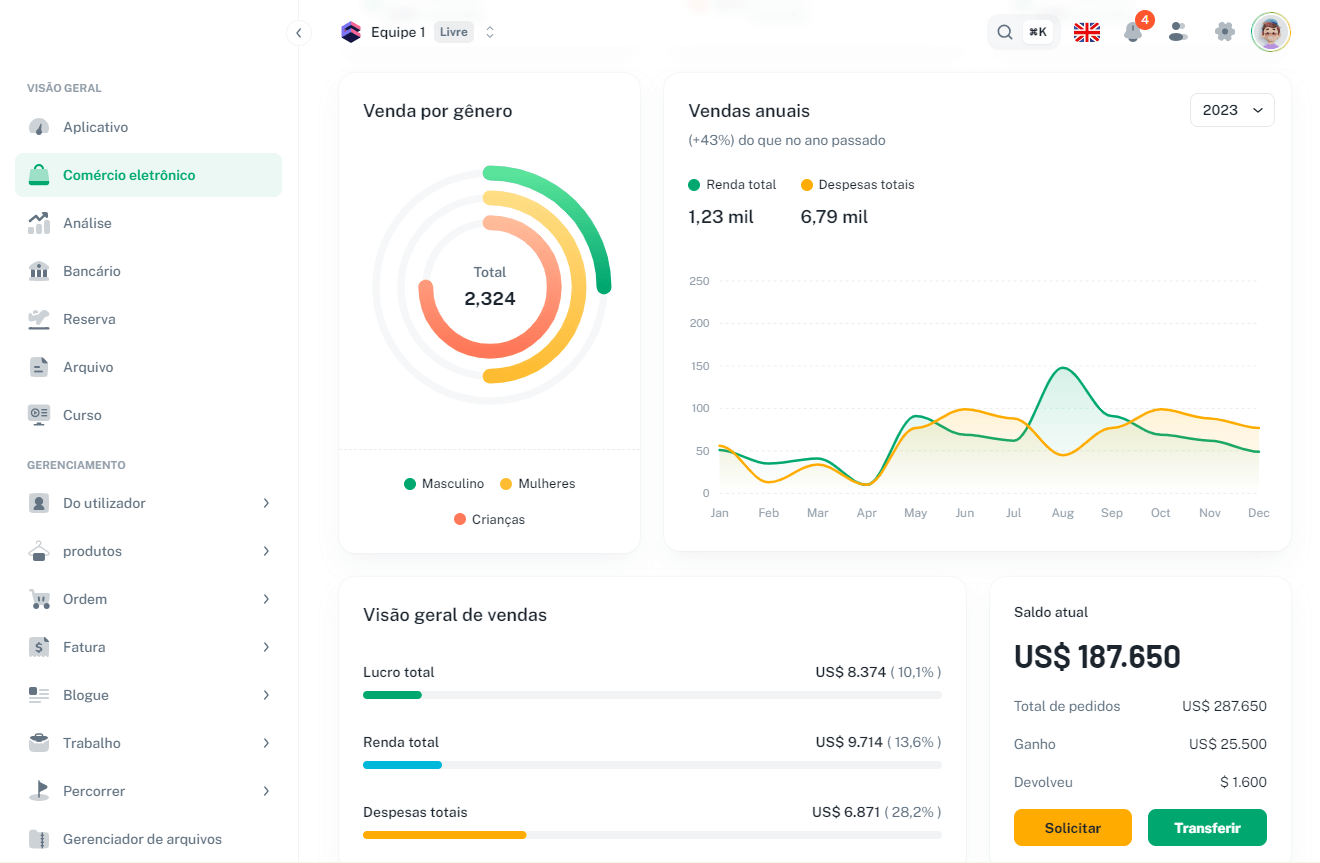Click the search magnifier icon
Viewport: 1320px width, 863px height.
click(1005, 32)
